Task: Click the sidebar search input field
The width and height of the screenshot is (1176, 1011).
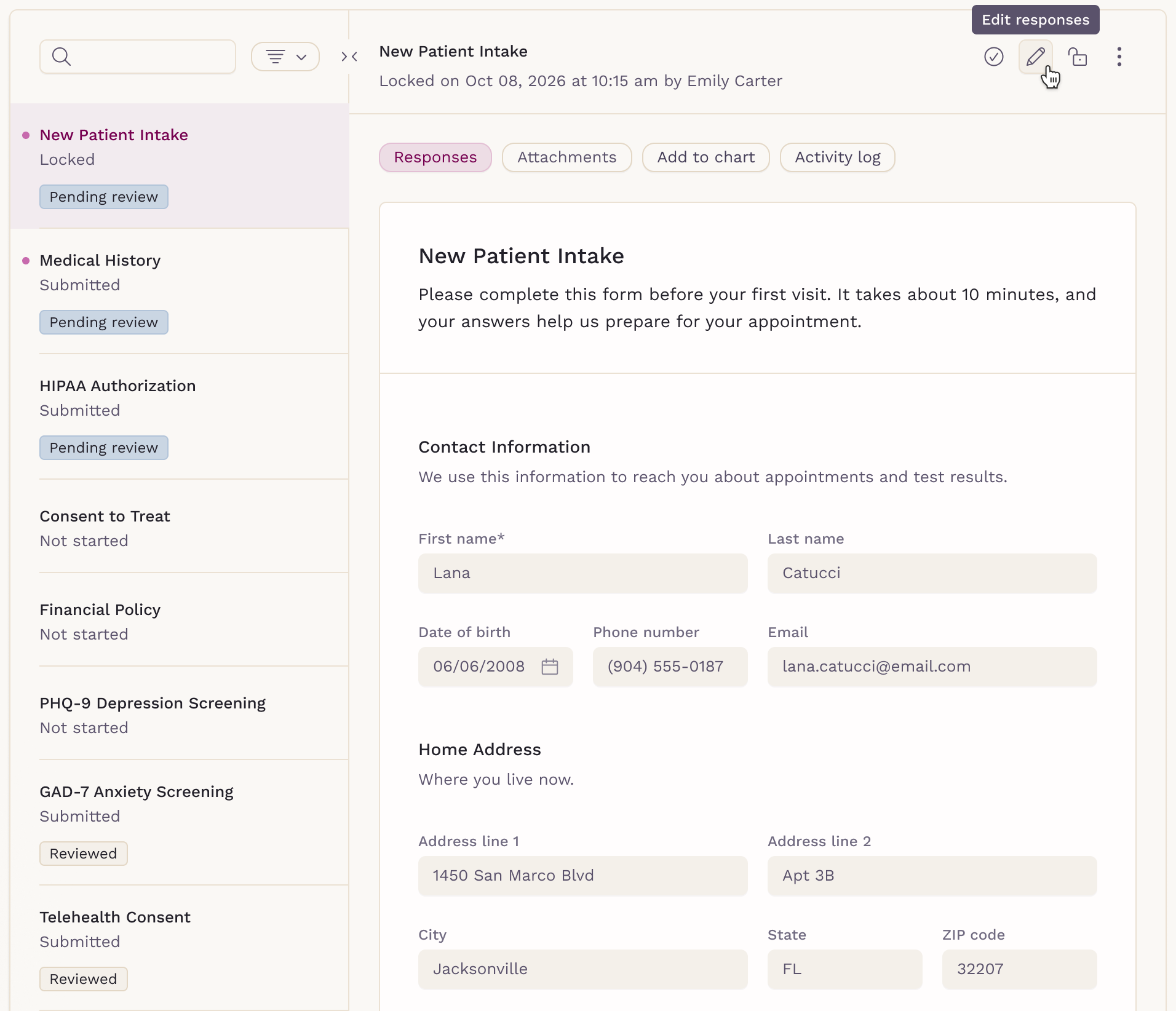Action: point(138,57)
